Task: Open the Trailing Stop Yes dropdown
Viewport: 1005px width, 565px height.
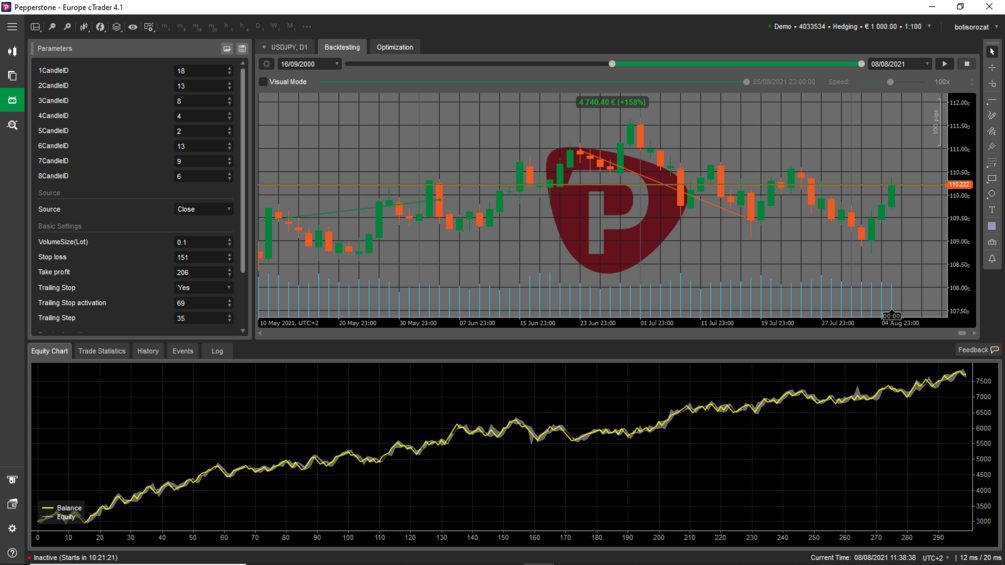Action: [x=203, y=288]
